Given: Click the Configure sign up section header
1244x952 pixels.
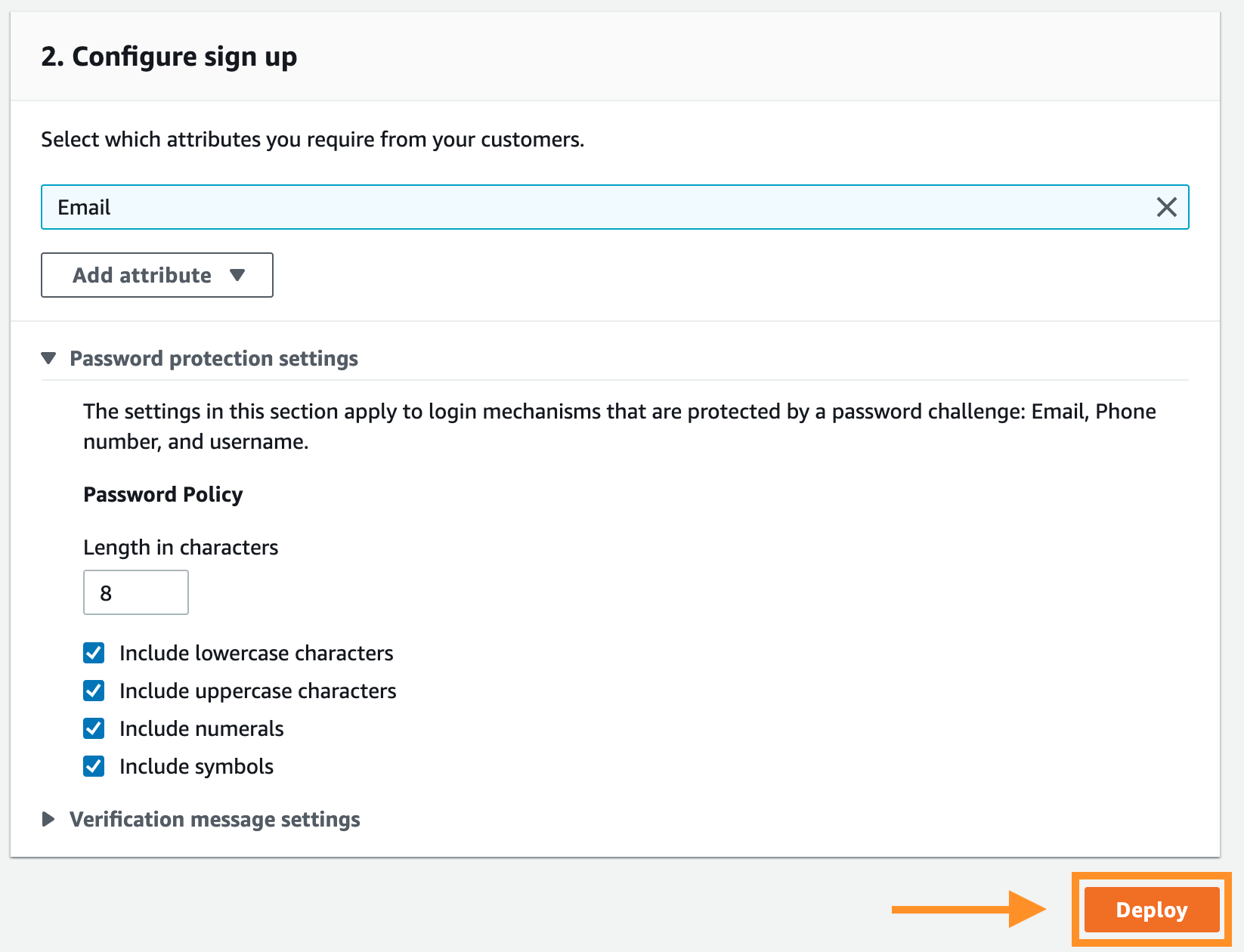Looking at the screenshot, I should pos(169,57).
